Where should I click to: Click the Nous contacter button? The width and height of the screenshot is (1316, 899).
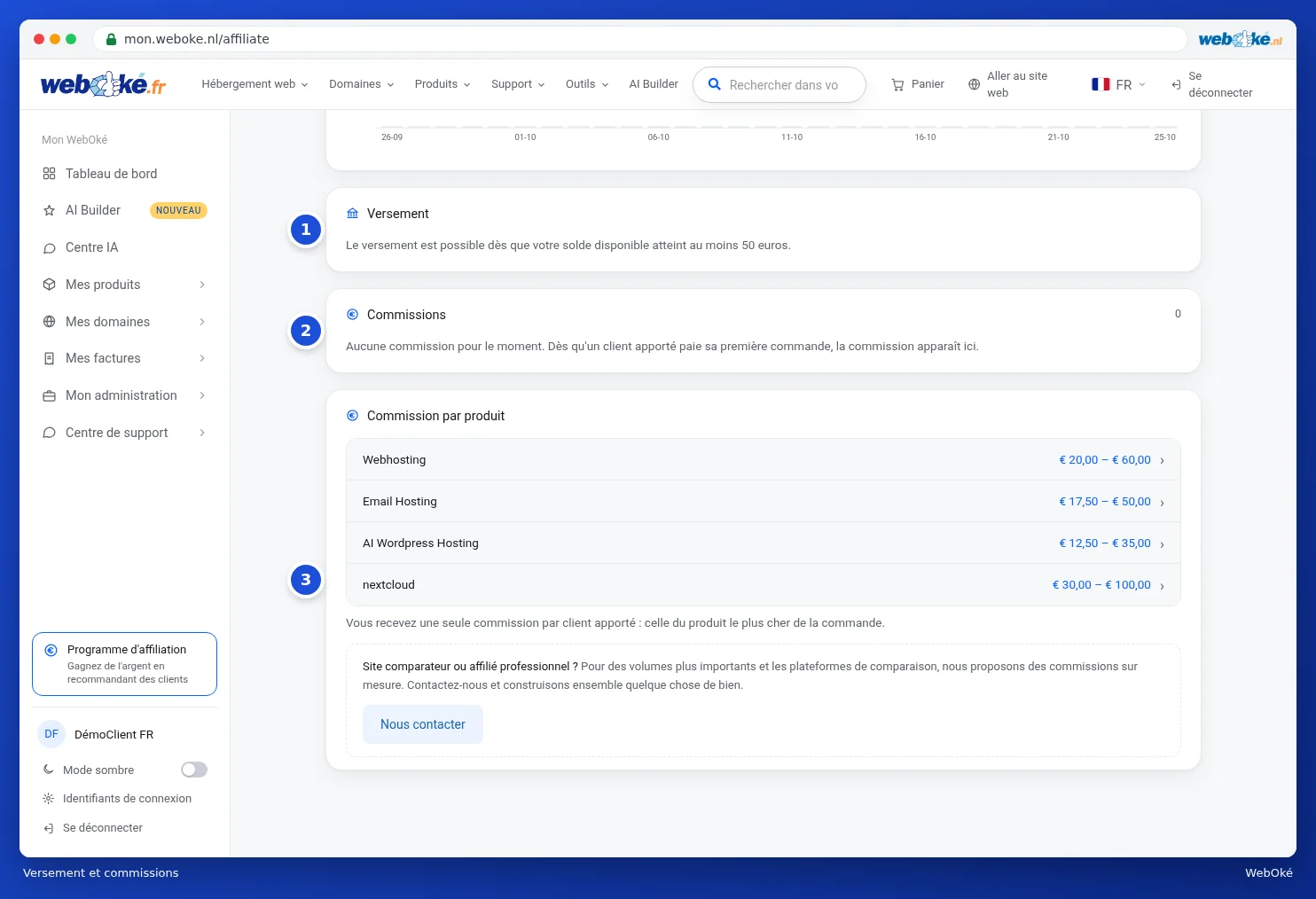point(423,724)
